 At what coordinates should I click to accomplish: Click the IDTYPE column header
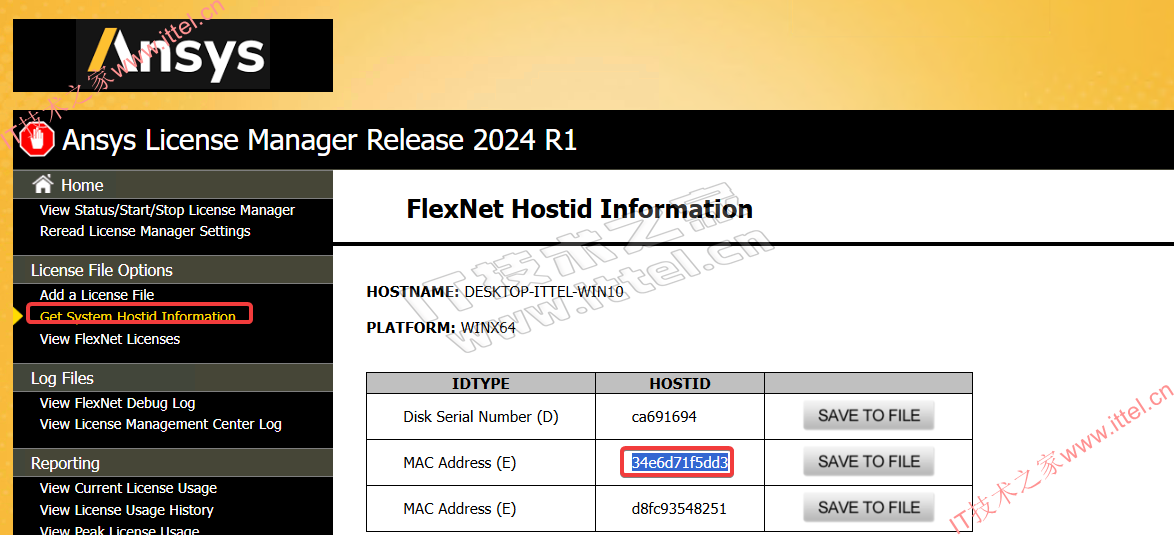[481, 384]
